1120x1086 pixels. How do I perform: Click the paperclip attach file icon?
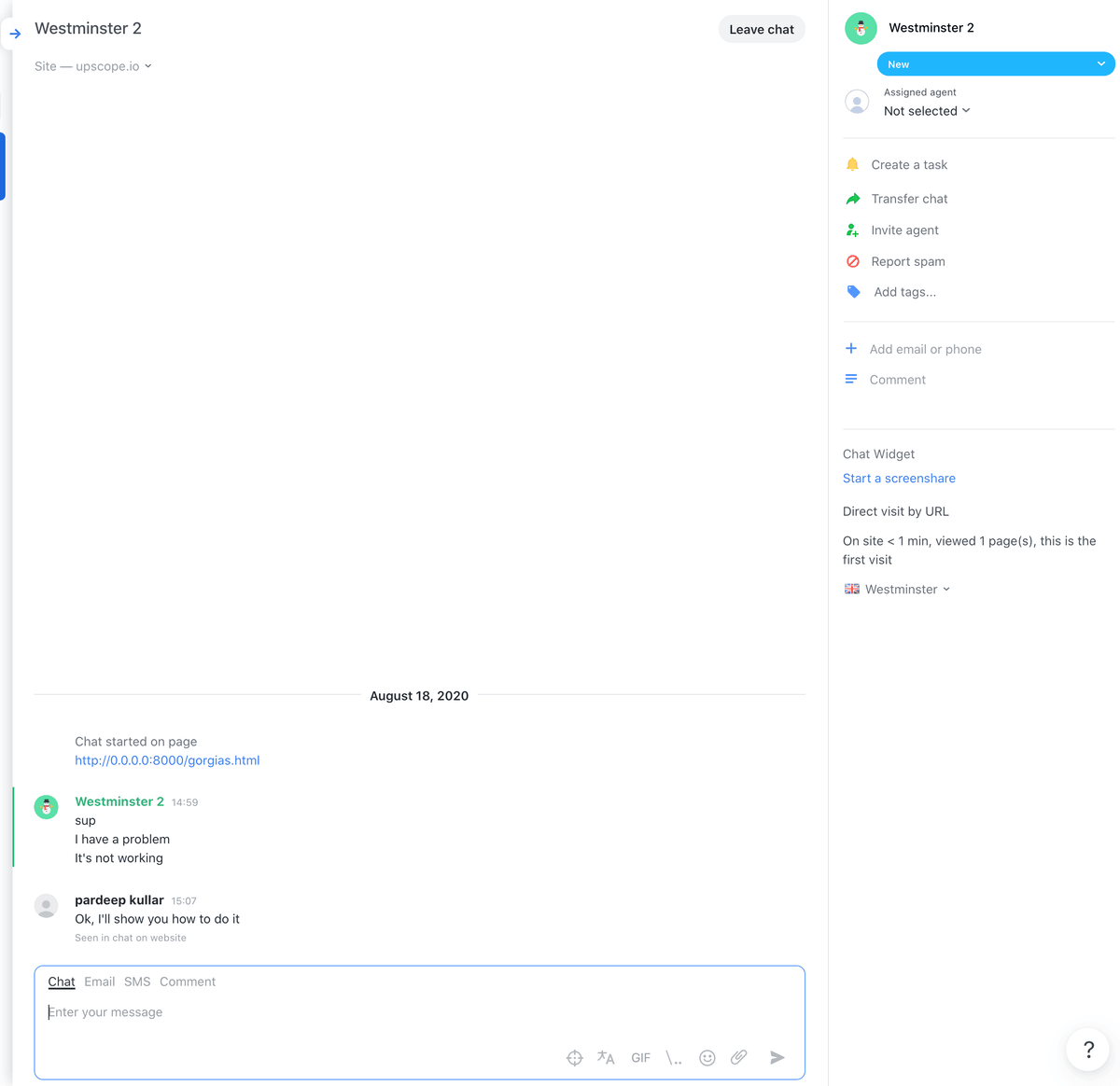point(739,1057)
